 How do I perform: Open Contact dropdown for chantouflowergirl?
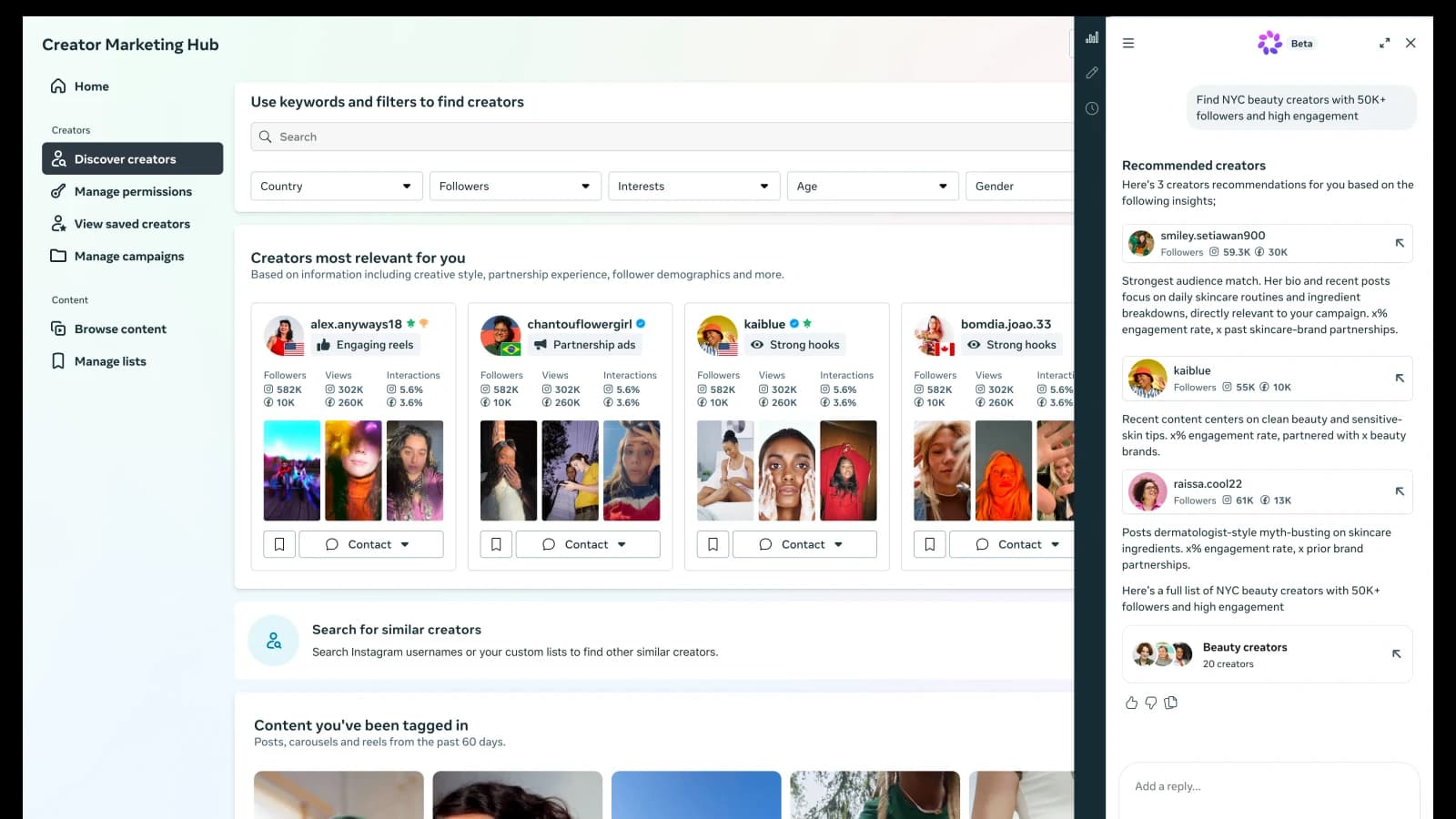[x=588, y=544]
